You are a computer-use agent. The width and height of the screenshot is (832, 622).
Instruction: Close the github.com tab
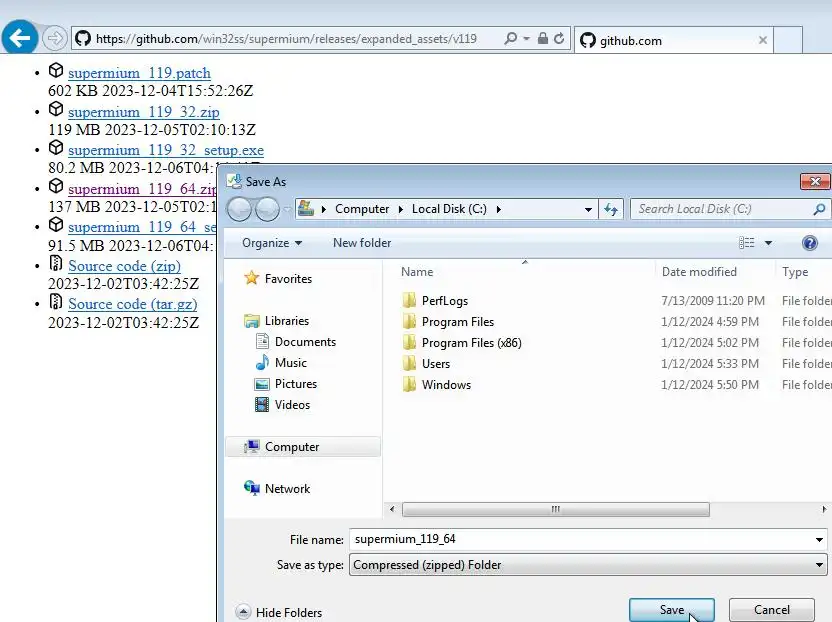(x=762, y=40)
